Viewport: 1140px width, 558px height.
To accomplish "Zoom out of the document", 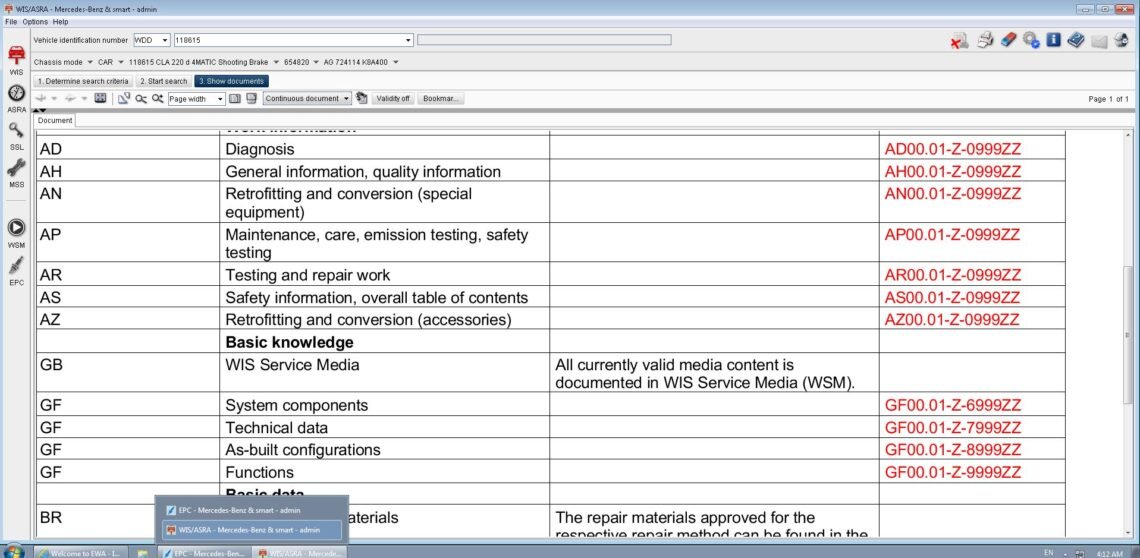I will (140, 98).
